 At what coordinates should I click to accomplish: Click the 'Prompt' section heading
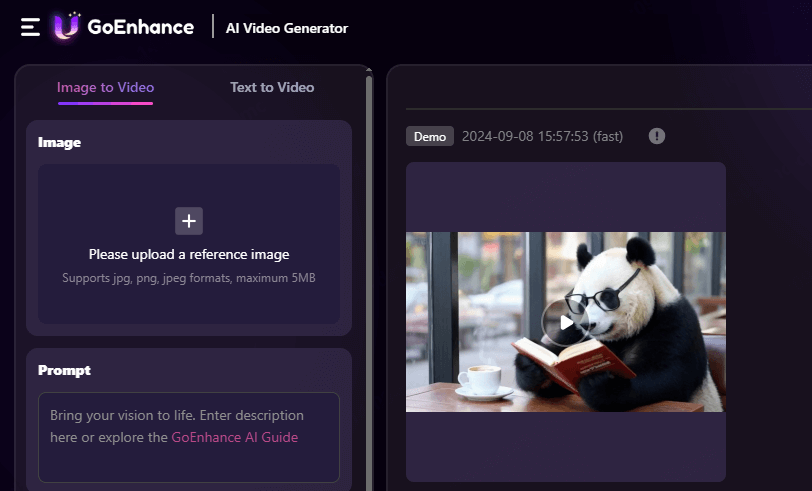click(x=64, y=370)
